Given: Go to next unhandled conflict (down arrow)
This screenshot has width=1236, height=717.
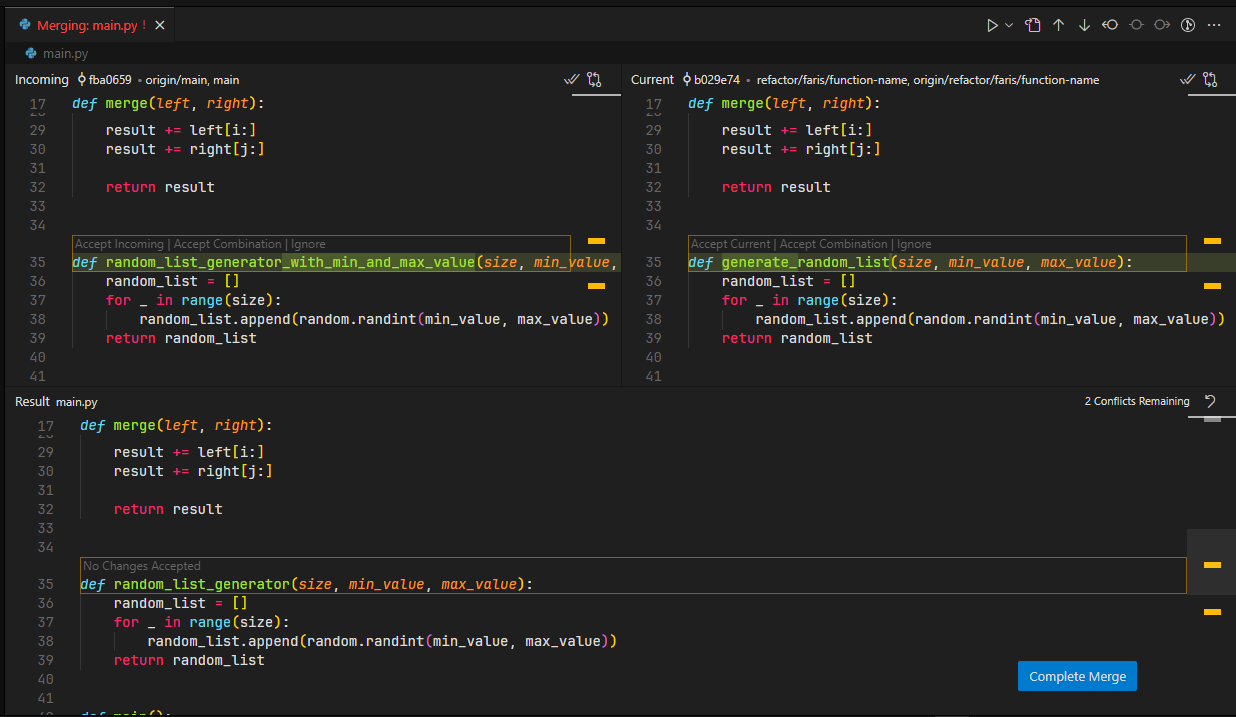Looking at the screenshot, I should tap(1084, 25).
